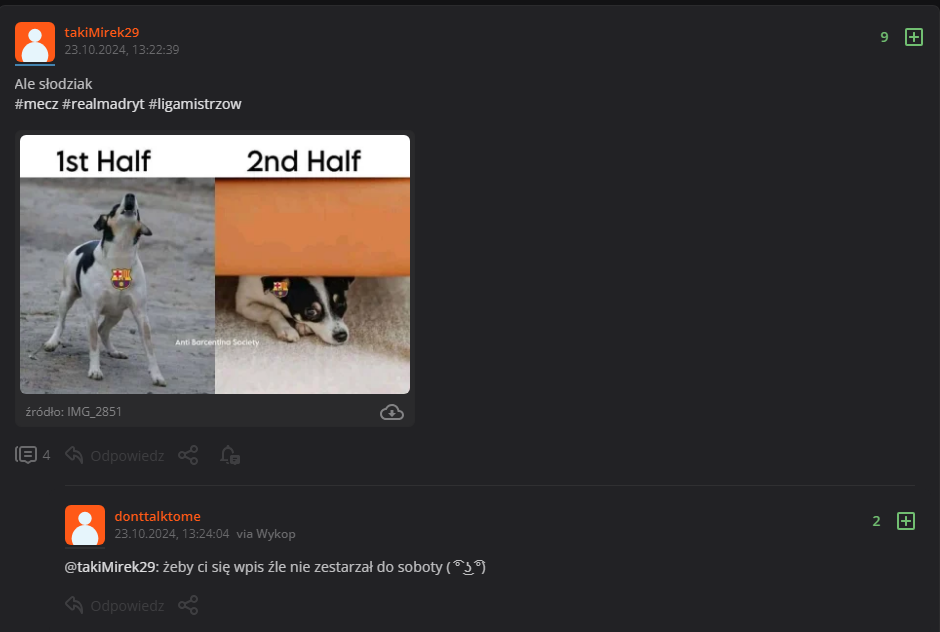Open the #realmadryt hashtag
Viewport: 940px width, 632px height.
pyautogui.click(x=103, y=104)
